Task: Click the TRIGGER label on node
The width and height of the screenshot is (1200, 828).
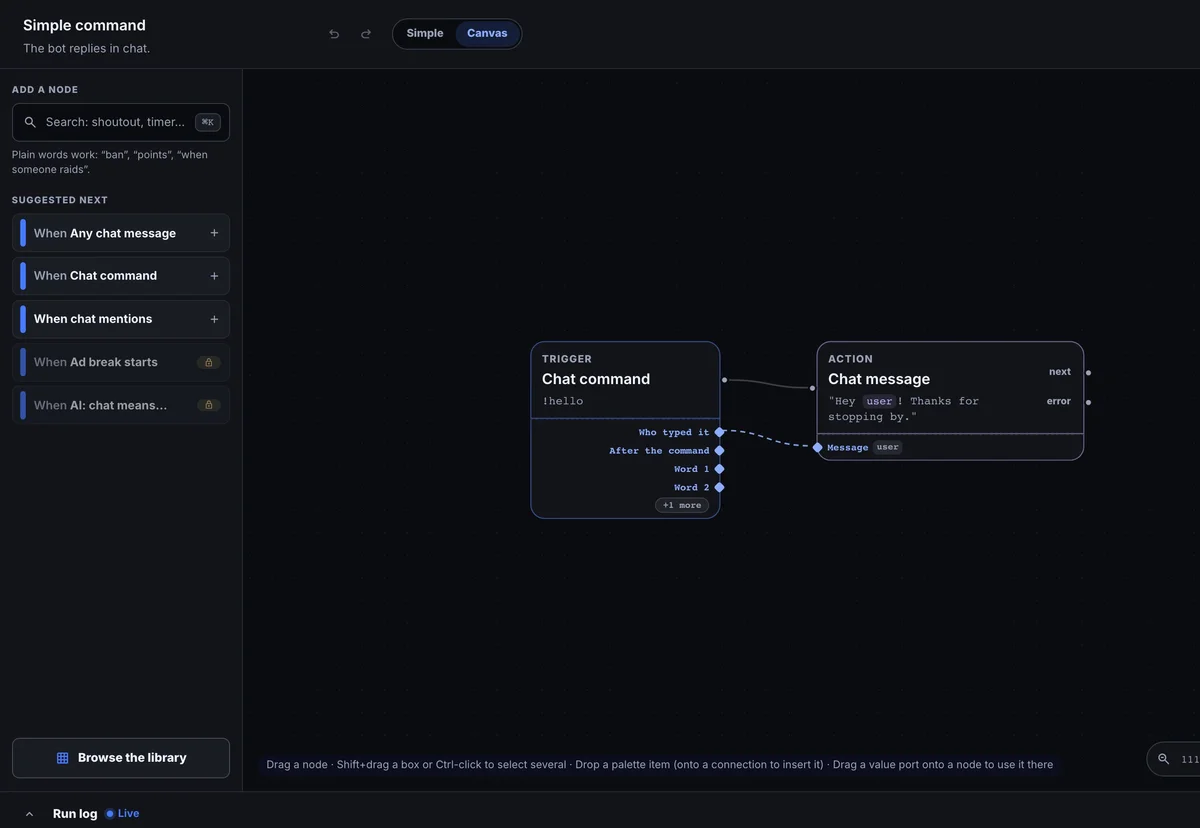Action: pyautogui.click(x=567, y=359)
